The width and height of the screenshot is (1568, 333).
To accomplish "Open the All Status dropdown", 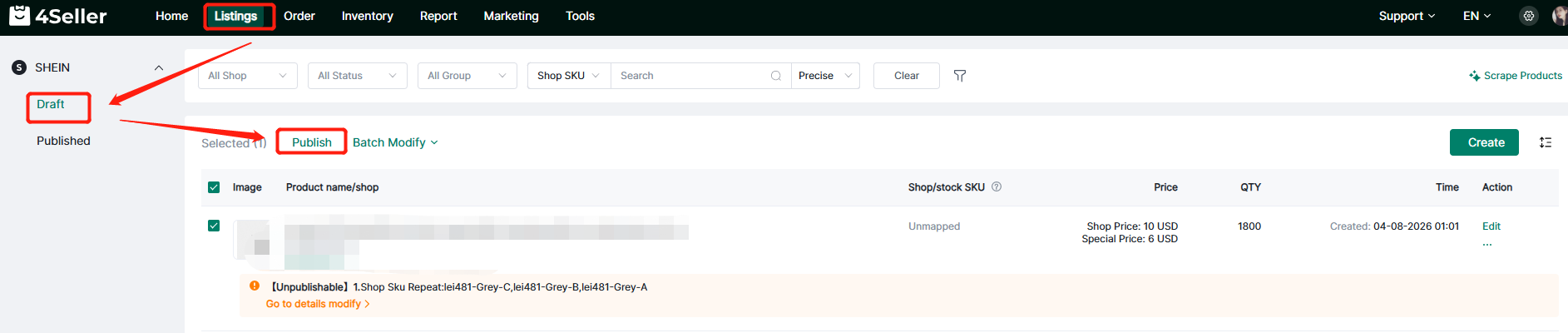I will [357, 76].
